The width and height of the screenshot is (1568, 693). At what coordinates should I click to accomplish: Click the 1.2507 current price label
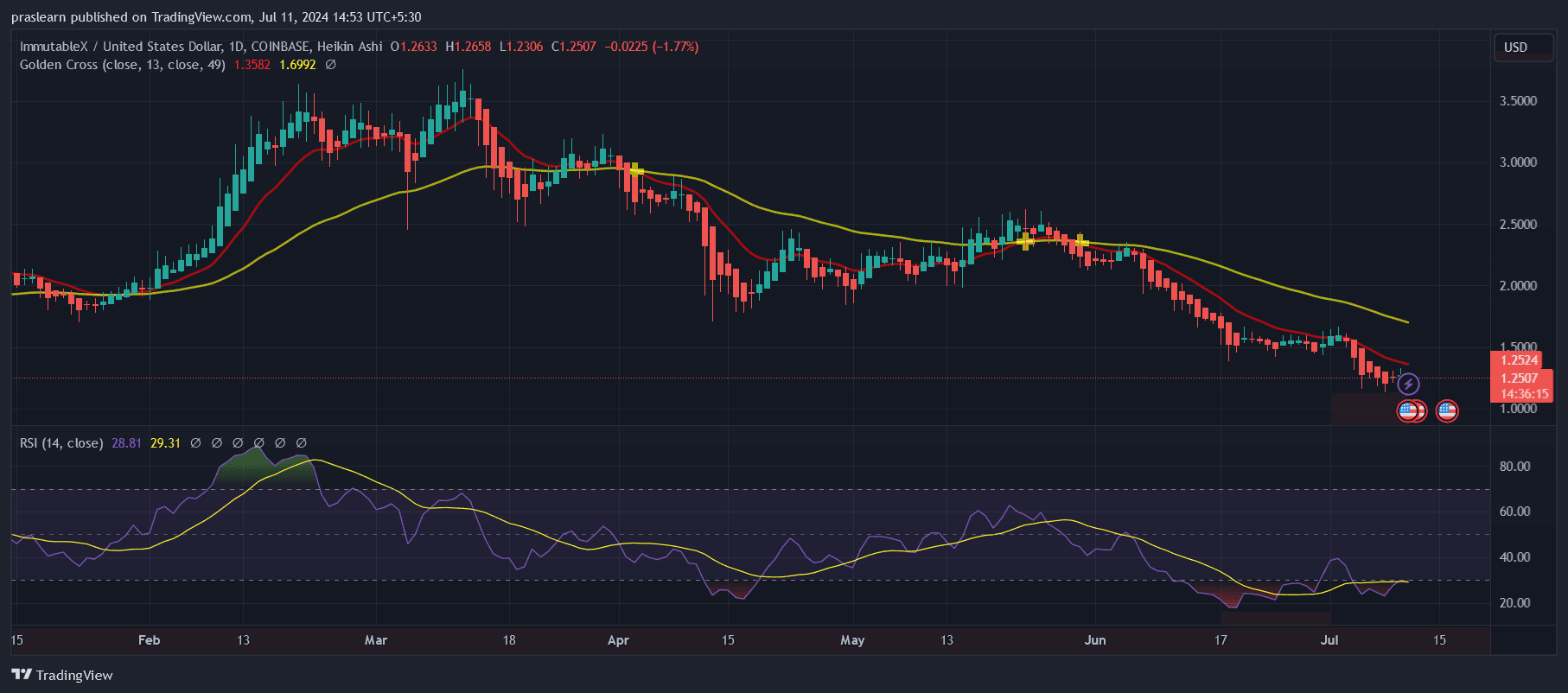point(1519,378)
